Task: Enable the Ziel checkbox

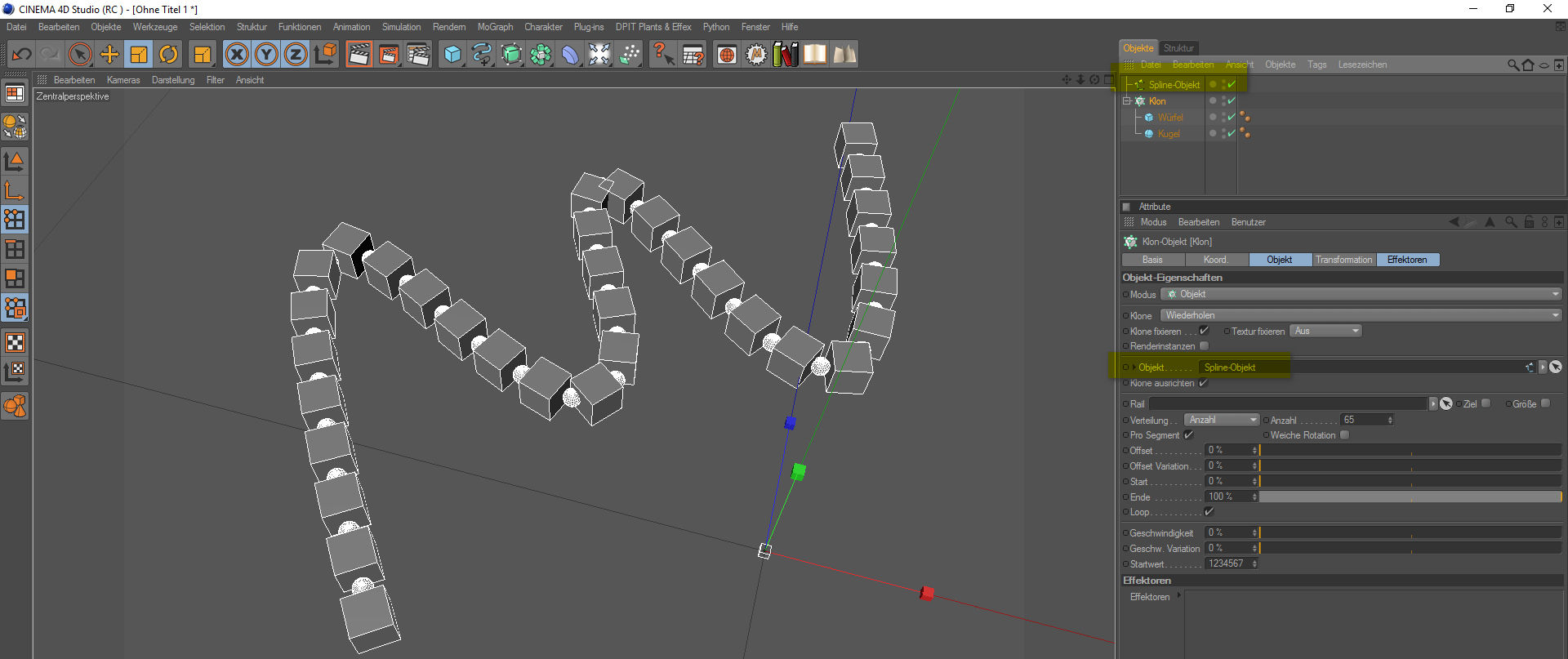Action: tap(1486, 403)
